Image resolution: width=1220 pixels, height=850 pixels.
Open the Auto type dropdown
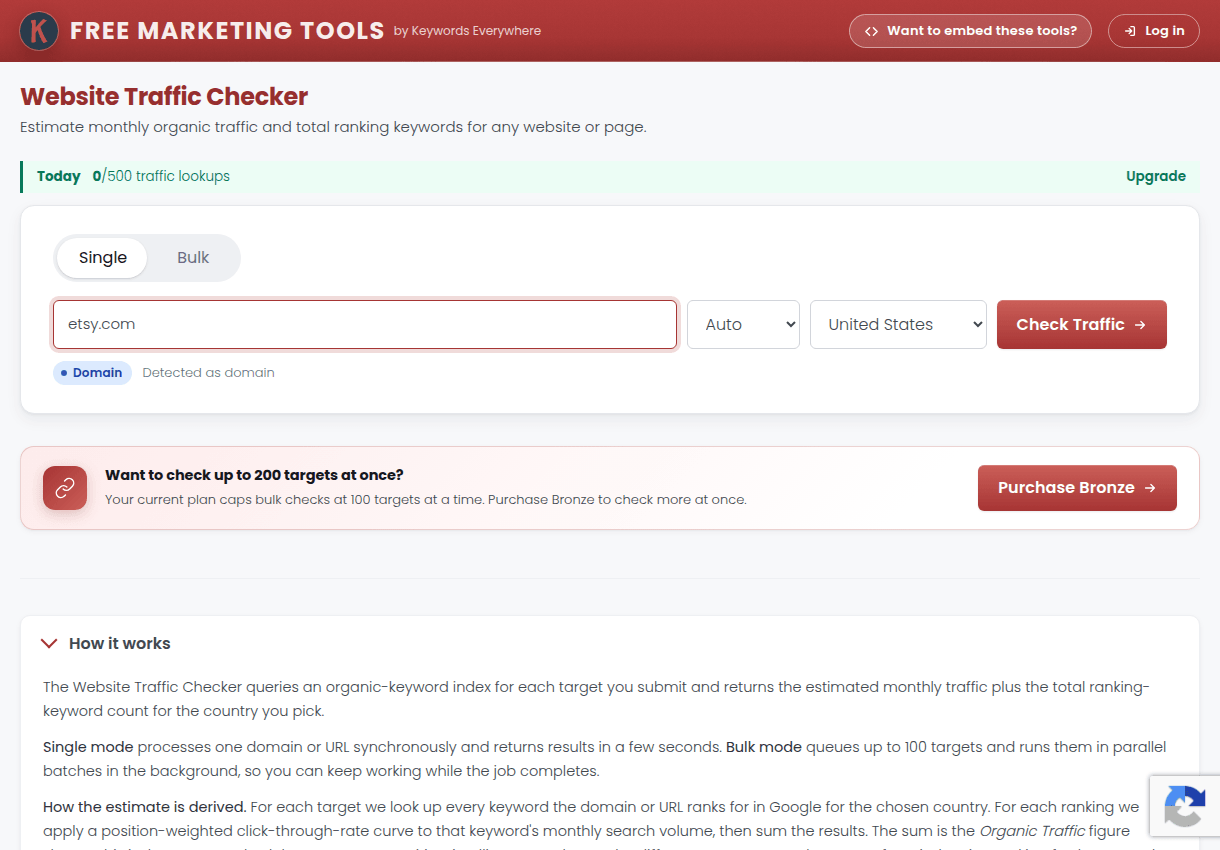coord(743,324)
